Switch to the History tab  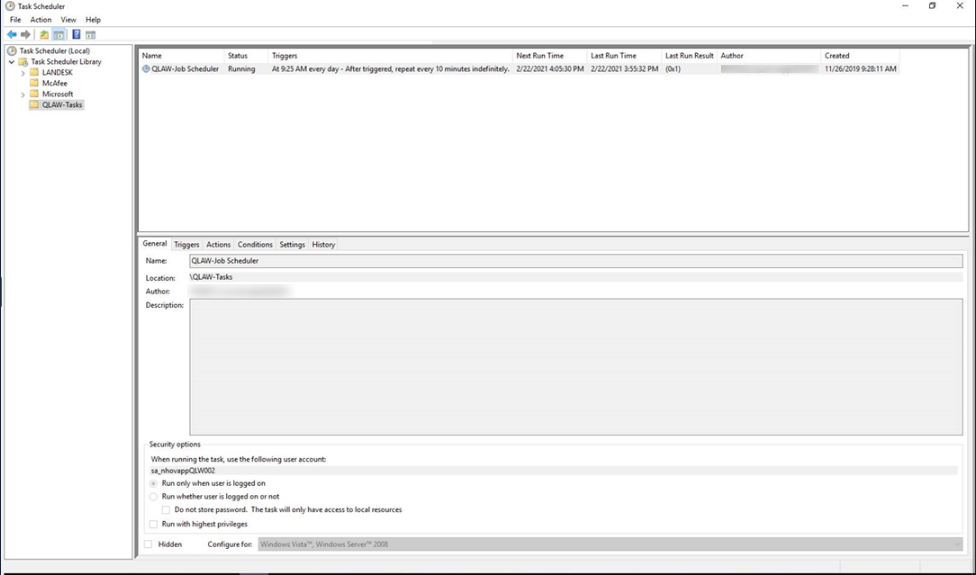(324, 245)
